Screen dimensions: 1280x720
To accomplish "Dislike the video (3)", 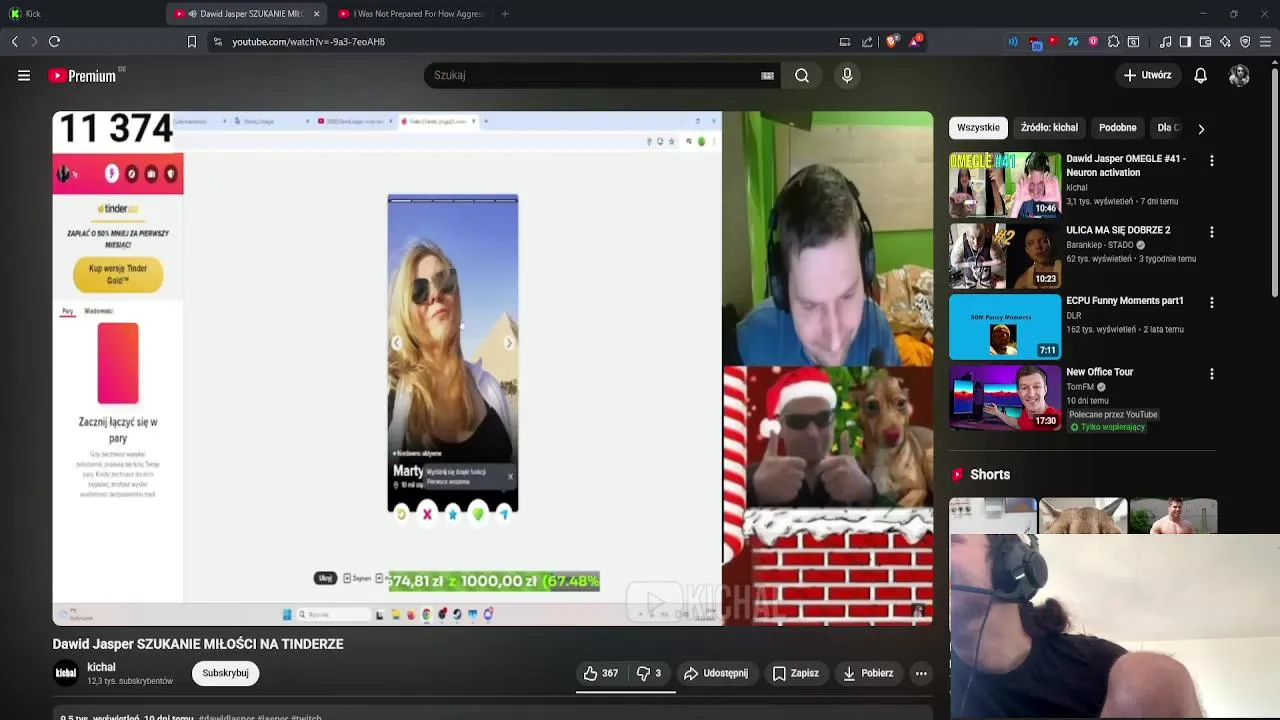I will [x=649, y=673].
